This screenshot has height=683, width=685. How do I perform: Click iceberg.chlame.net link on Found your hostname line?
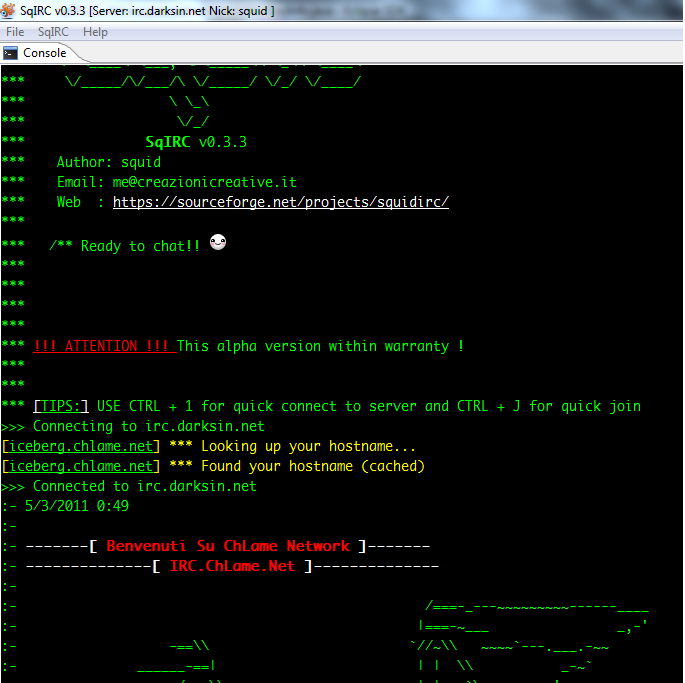click(x=81, y=466)
